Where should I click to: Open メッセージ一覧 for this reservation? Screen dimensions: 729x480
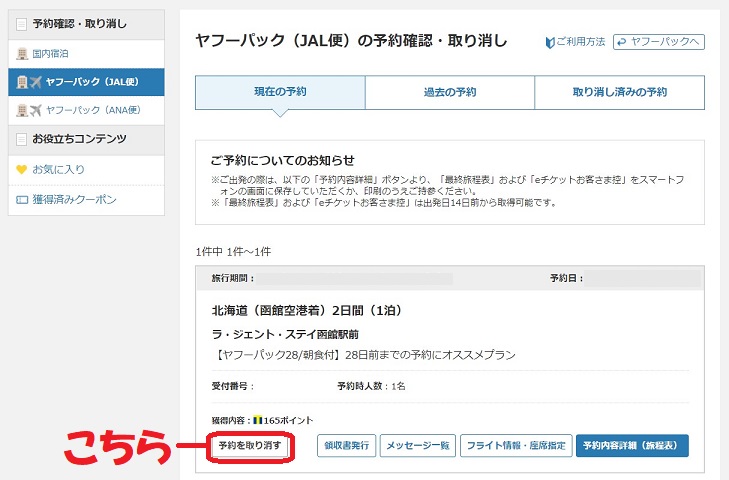pyautogui.click(x=418, y=446)
